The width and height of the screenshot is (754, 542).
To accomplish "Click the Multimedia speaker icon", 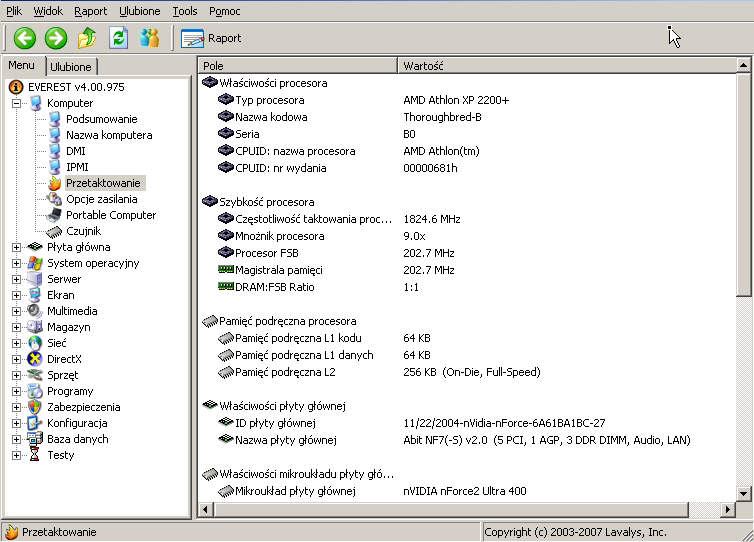I will pos(35,311).
